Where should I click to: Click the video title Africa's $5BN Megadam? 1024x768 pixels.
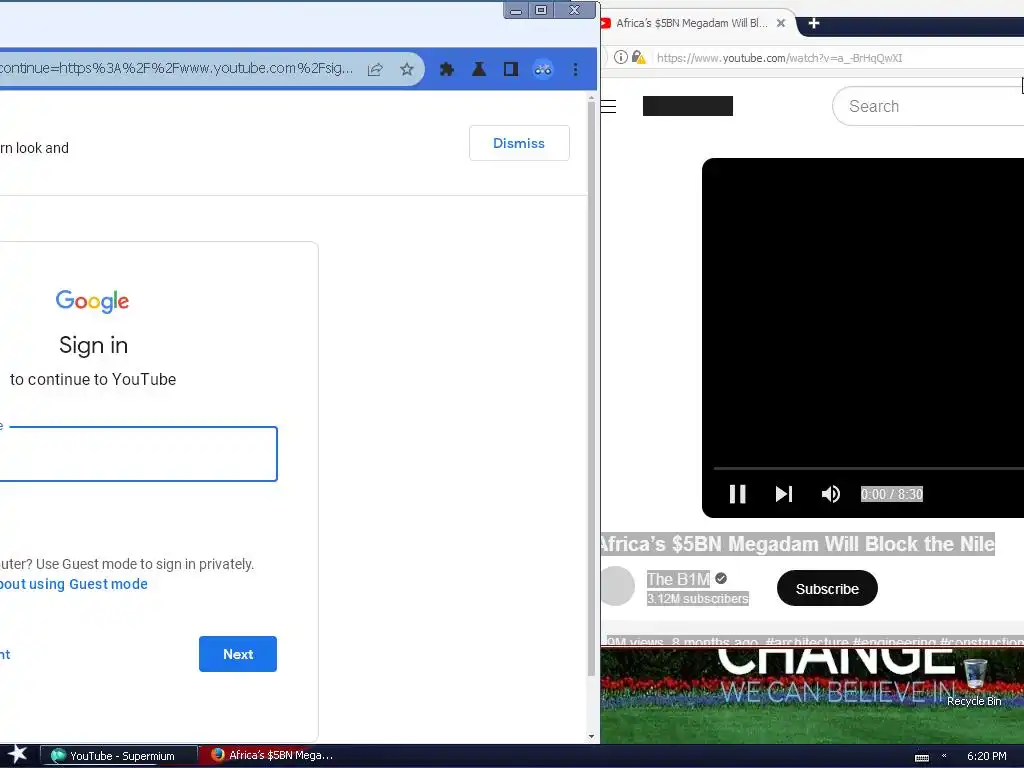(797, 544)
